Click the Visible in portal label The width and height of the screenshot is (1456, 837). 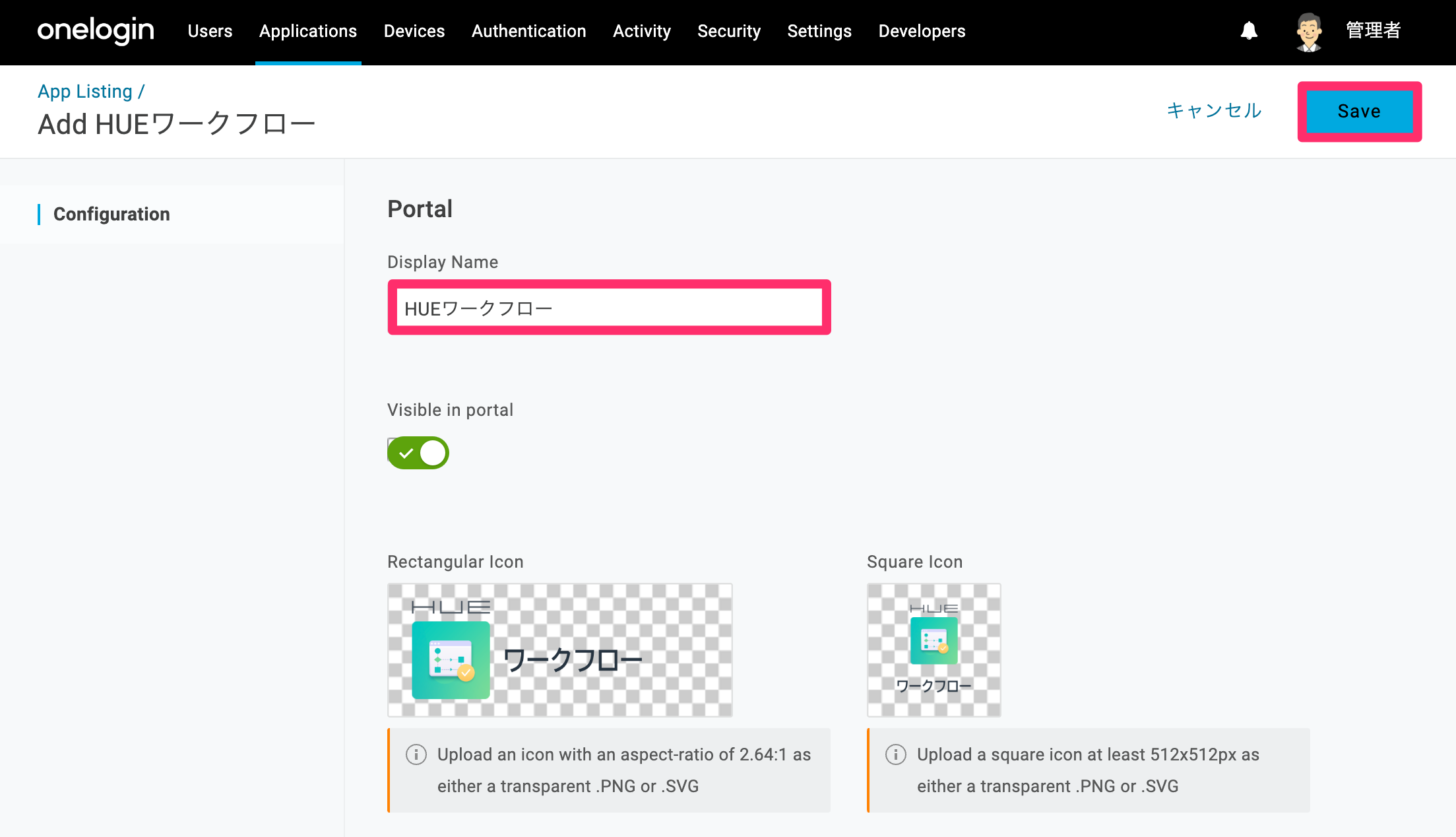[x=450, y=410]
